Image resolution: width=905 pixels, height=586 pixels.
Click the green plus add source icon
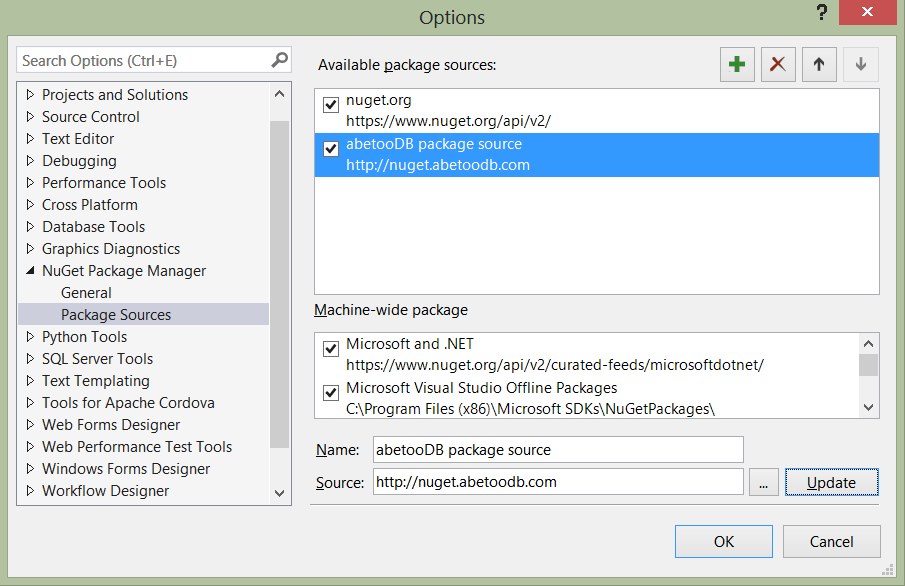point(737,65)
